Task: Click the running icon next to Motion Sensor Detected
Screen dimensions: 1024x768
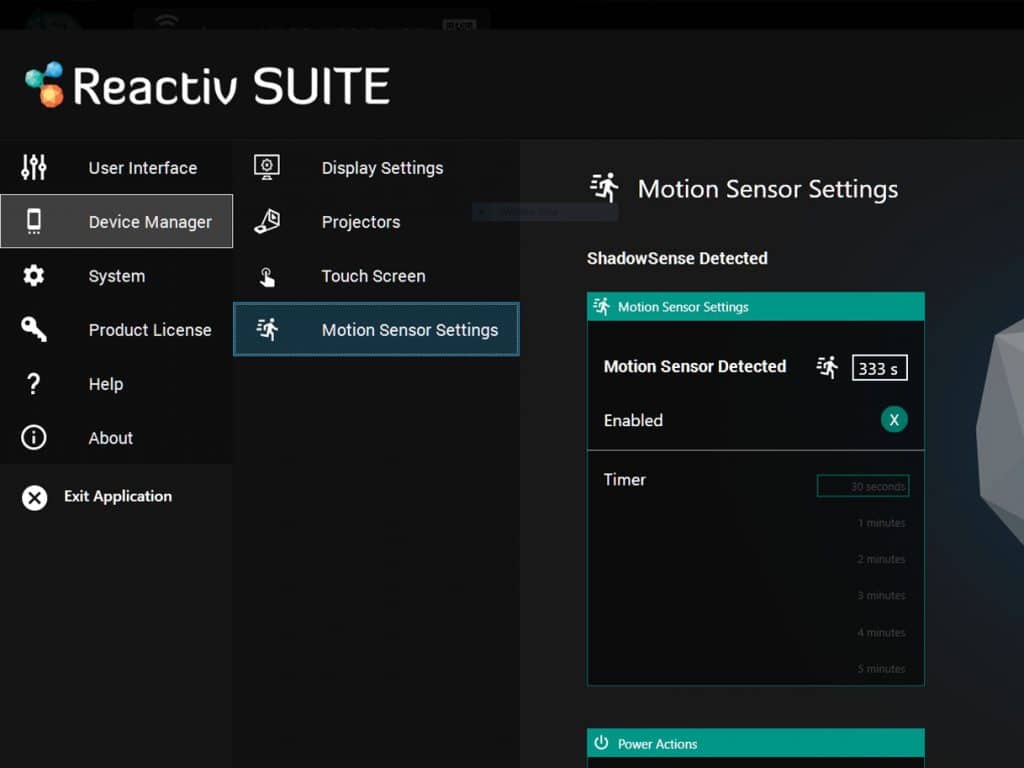Action: [x=827, y=367]
